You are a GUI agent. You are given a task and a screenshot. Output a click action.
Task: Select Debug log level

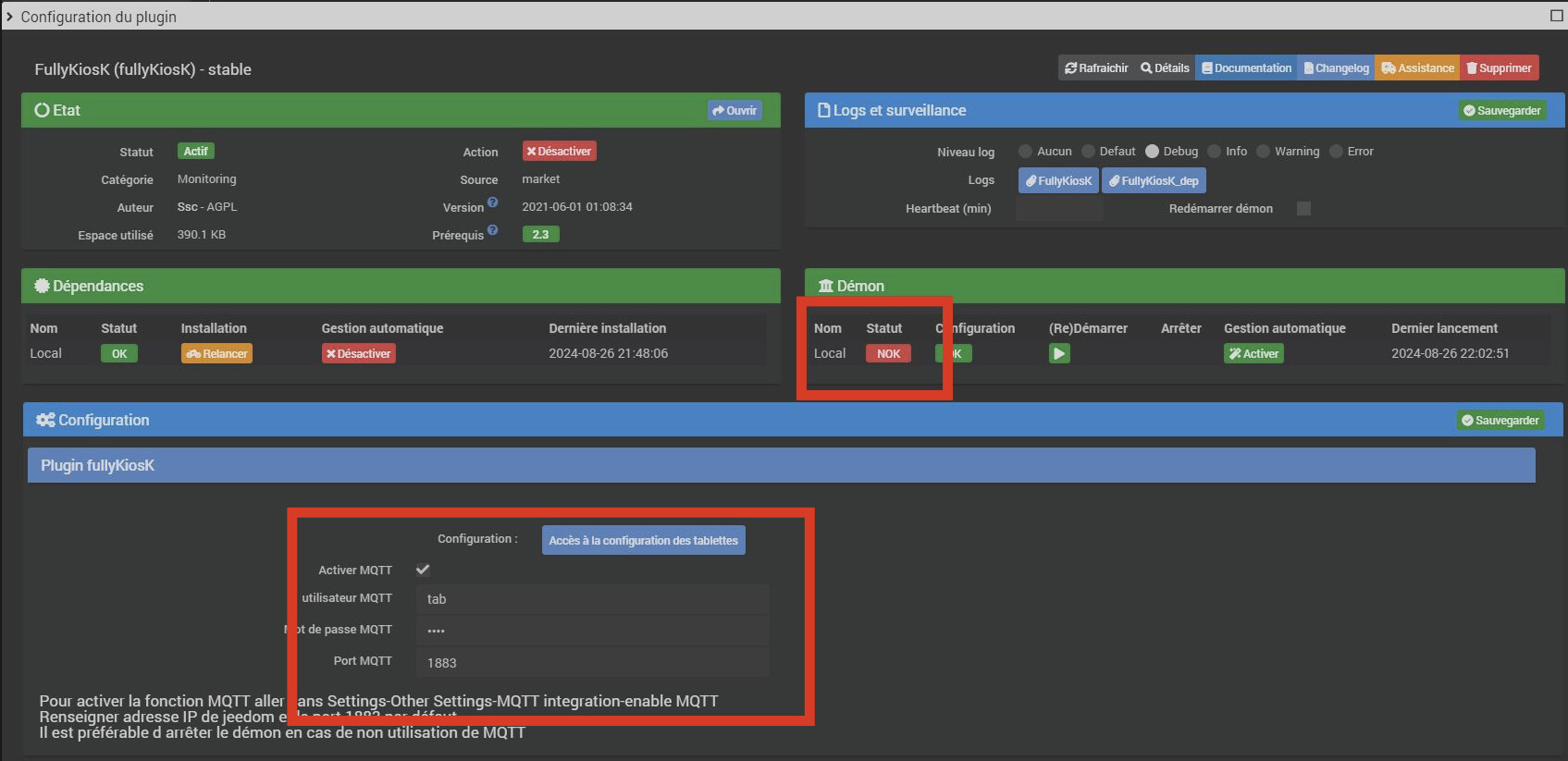[x=1152, y=152]
